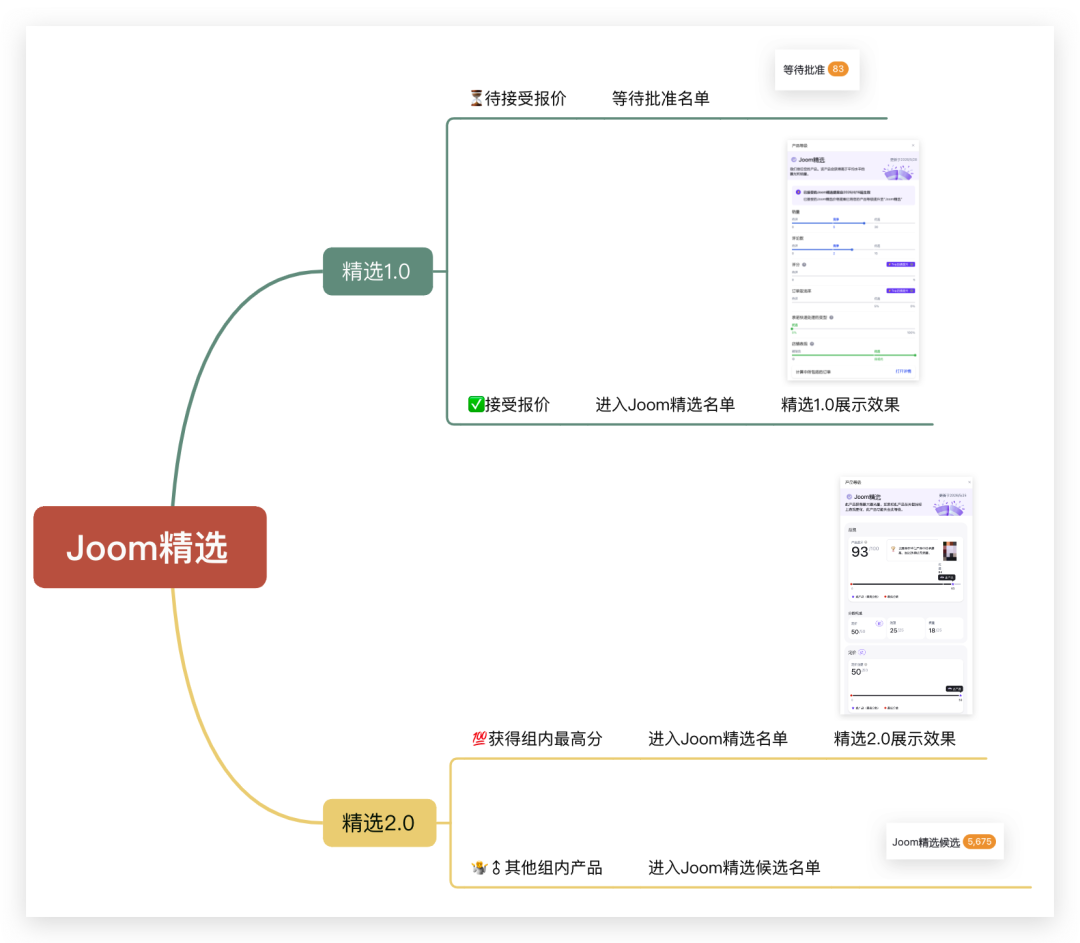Select the central Joom精选 root node
The height and width of the screenshot is (943, 1080).
pos(149,547)
